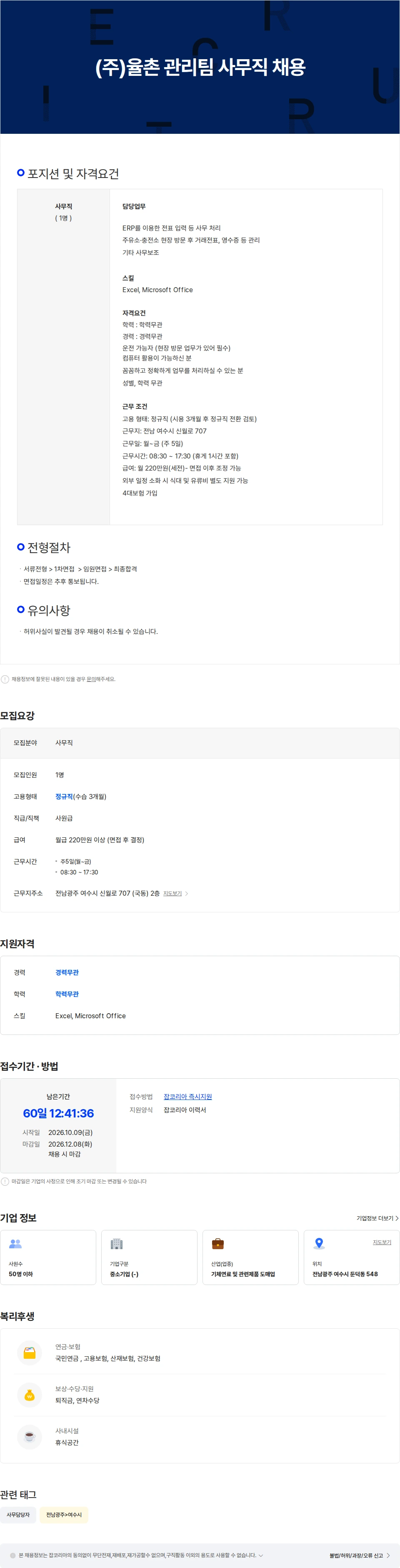The image size is (400, 1568).
Task: Click the salary text 월급 220만원 이상
Action: (100, 840)
